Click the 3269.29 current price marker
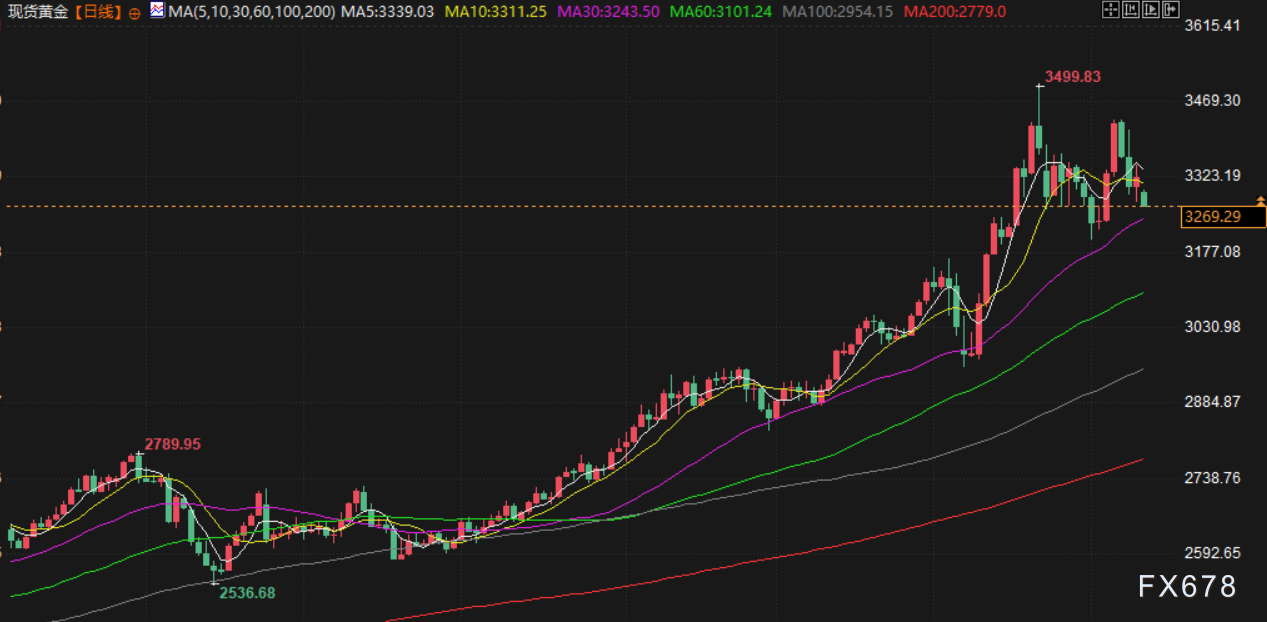Screen dimensions: 1267x622 point(1210,216)
